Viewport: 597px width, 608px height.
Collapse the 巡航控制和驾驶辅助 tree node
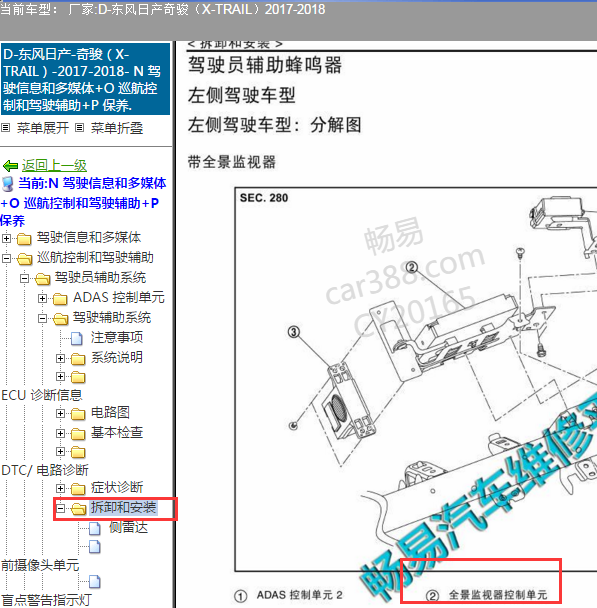click(7, 258)
